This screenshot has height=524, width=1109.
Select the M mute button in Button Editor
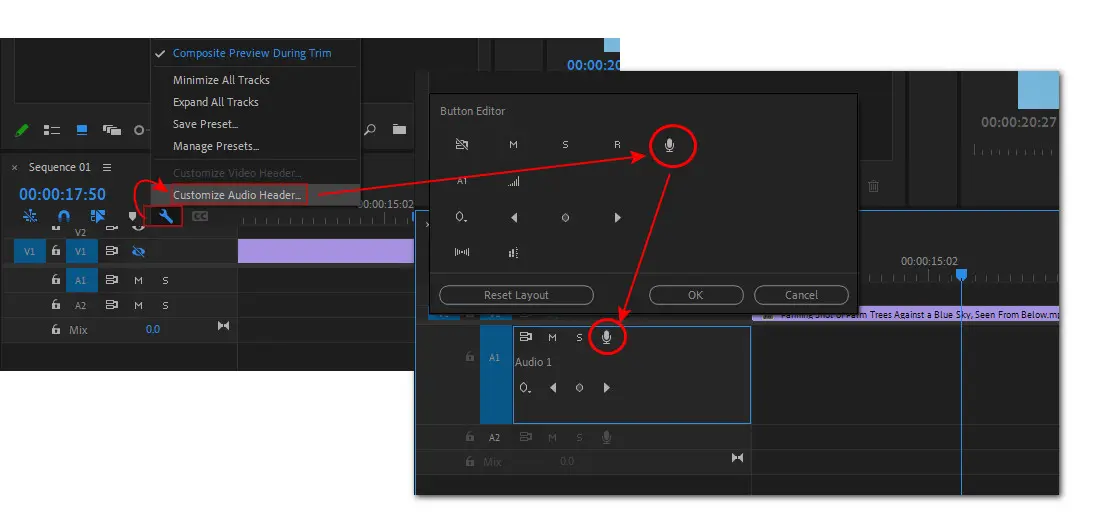click(x=513, y=145)
